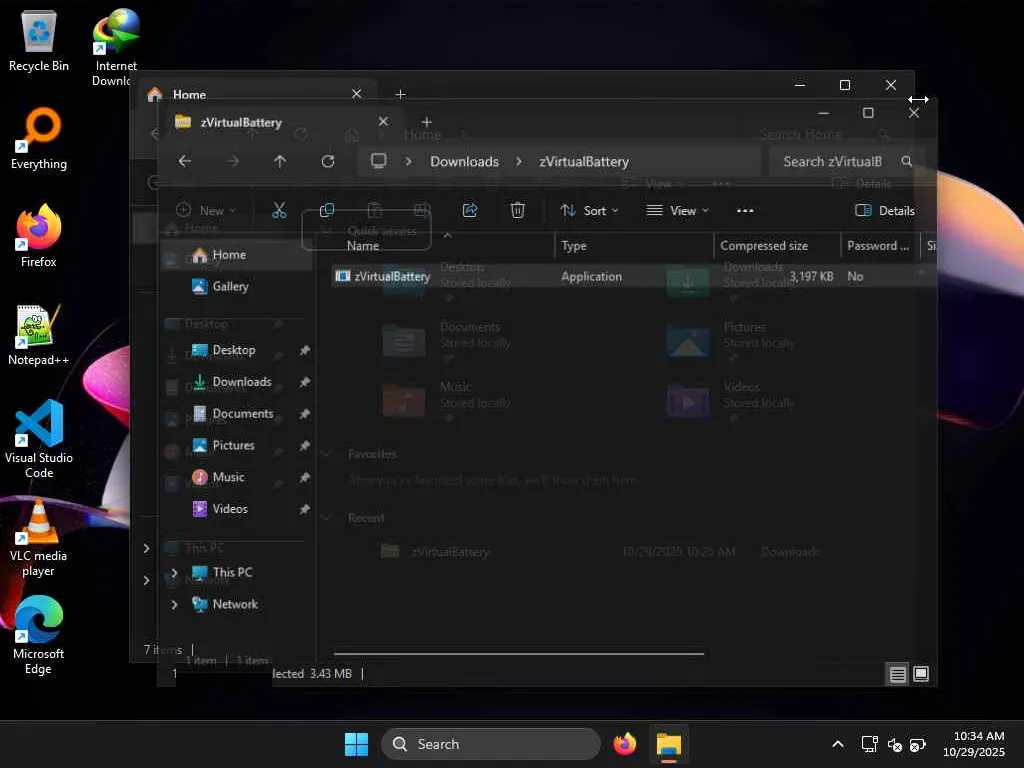Screen dimensions: 1024x768
Task: Click the Copy icon in the toolbar
Action: coord(327,210)
